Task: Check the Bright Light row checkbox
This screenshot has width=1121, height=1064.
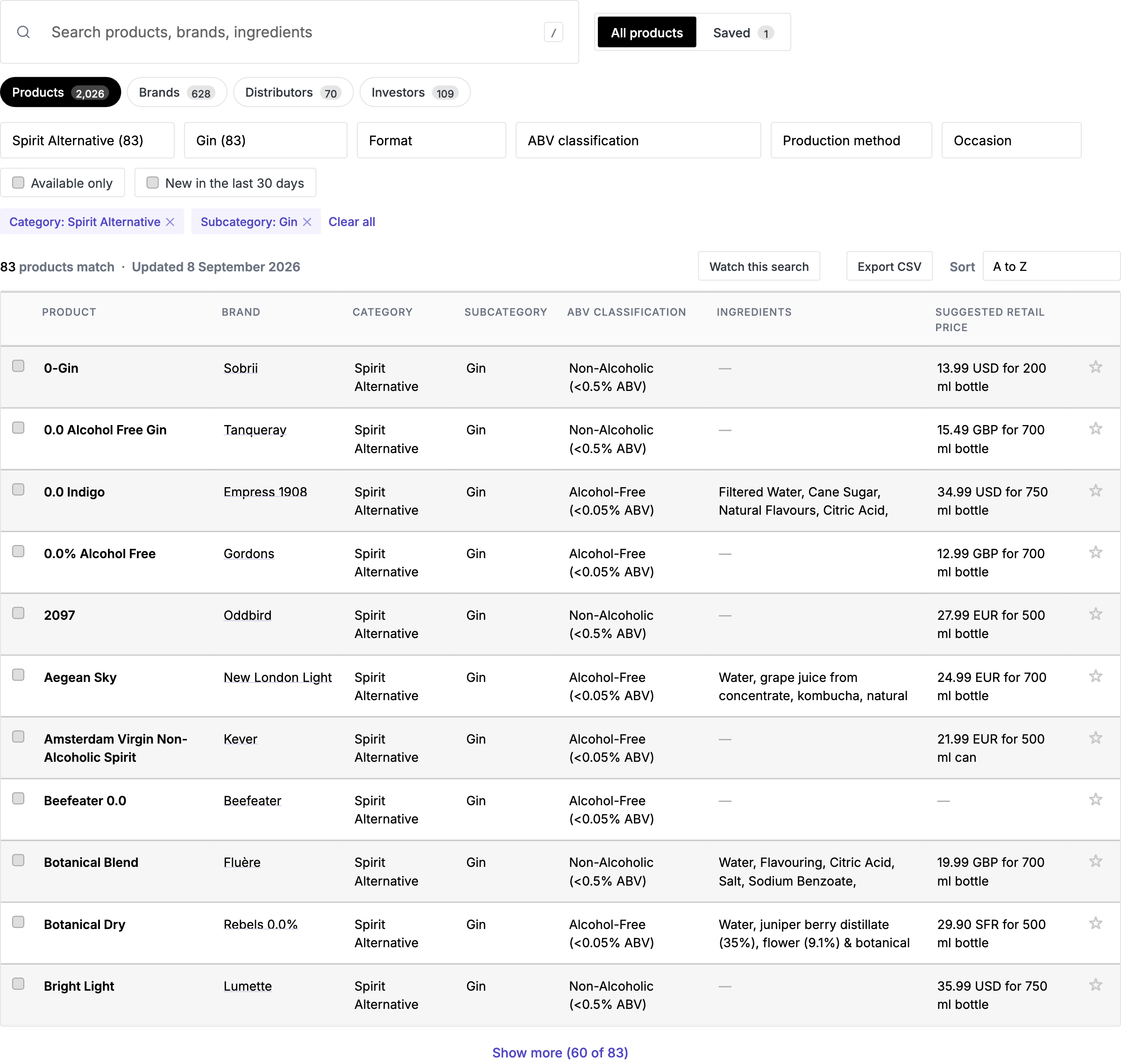Action: (x=18, y=984)
